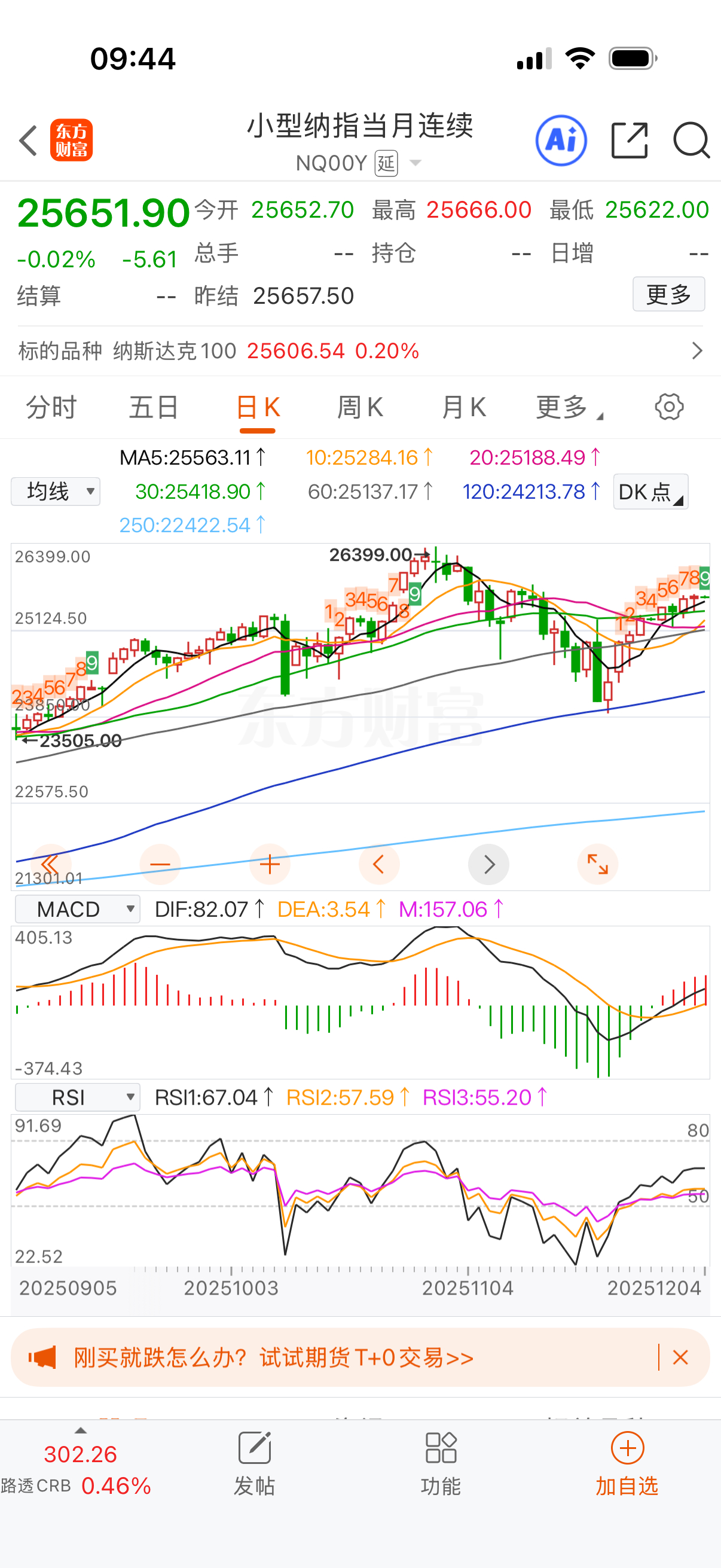The height and width of the screenshot is (1568, 721).
Task: Tap the 23505.00 low marker on chart
Action: (72, 741)
